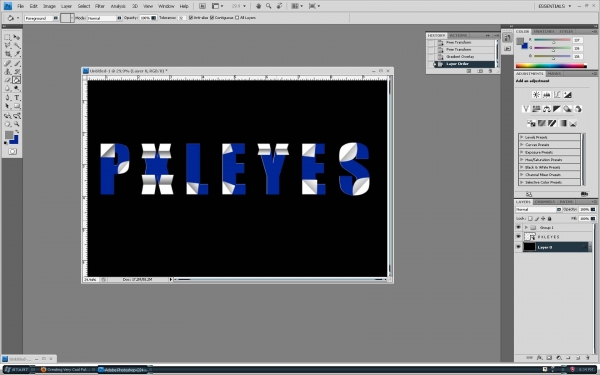Screen dimensions: 600x375
Task: Select the Dodge tool
Action: (x=17, y=88)
